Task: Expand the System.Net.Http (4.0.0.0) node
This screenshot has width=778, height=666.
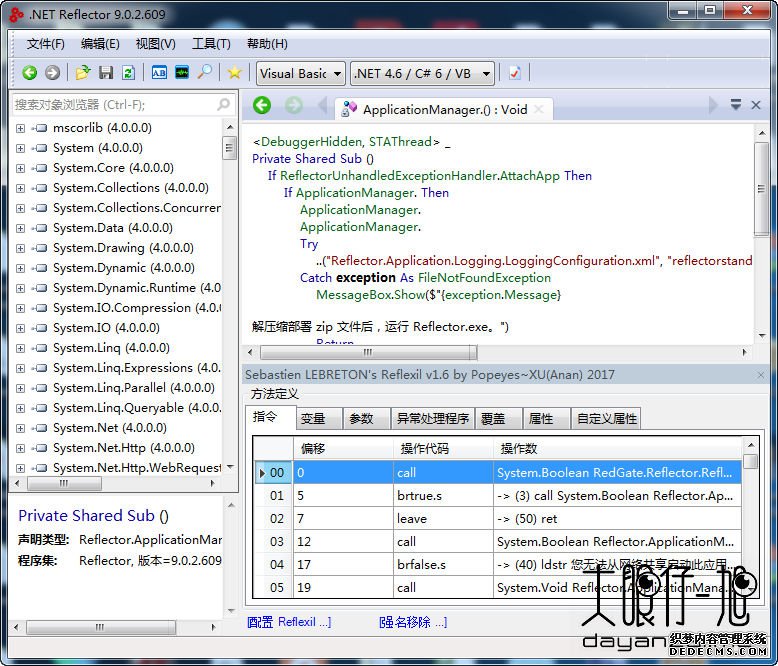Action: click(20, 449)
